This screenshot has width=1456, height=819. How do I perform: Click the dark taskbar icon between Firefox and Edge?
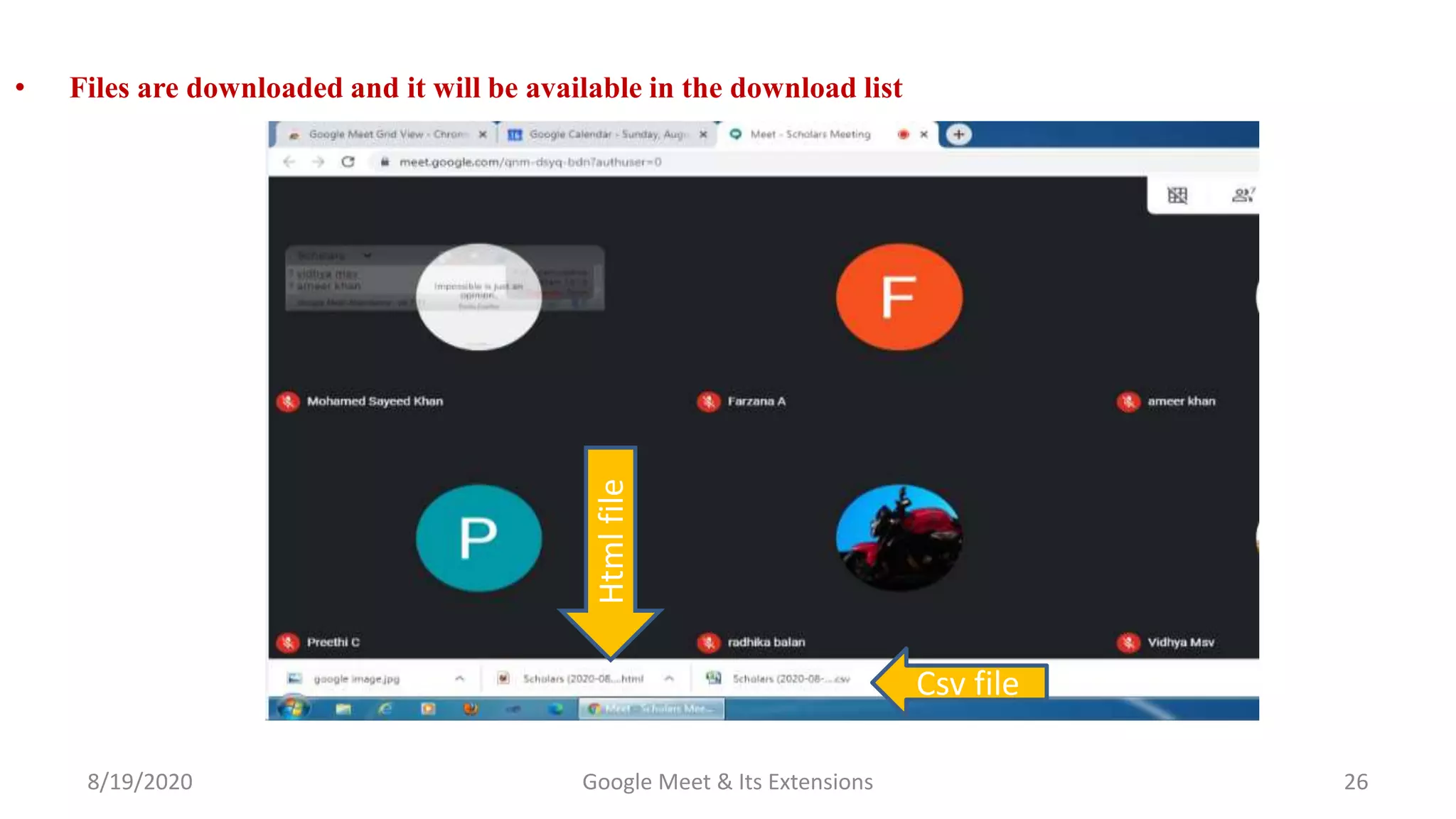[x=513, y=709]
